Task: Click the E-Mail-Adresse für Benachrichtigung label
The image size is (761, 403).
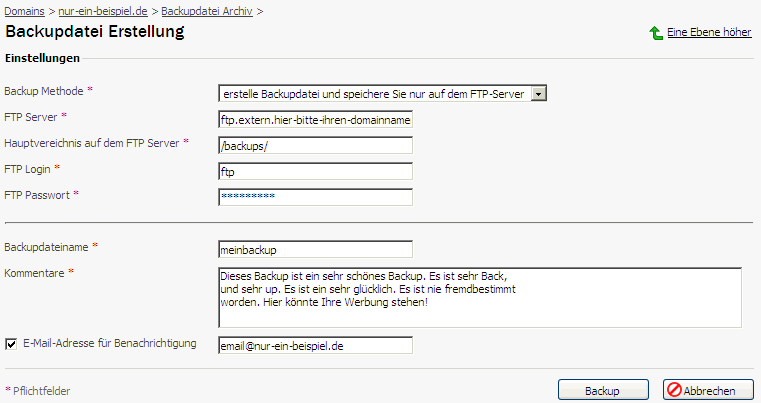Action: (110, 343)
